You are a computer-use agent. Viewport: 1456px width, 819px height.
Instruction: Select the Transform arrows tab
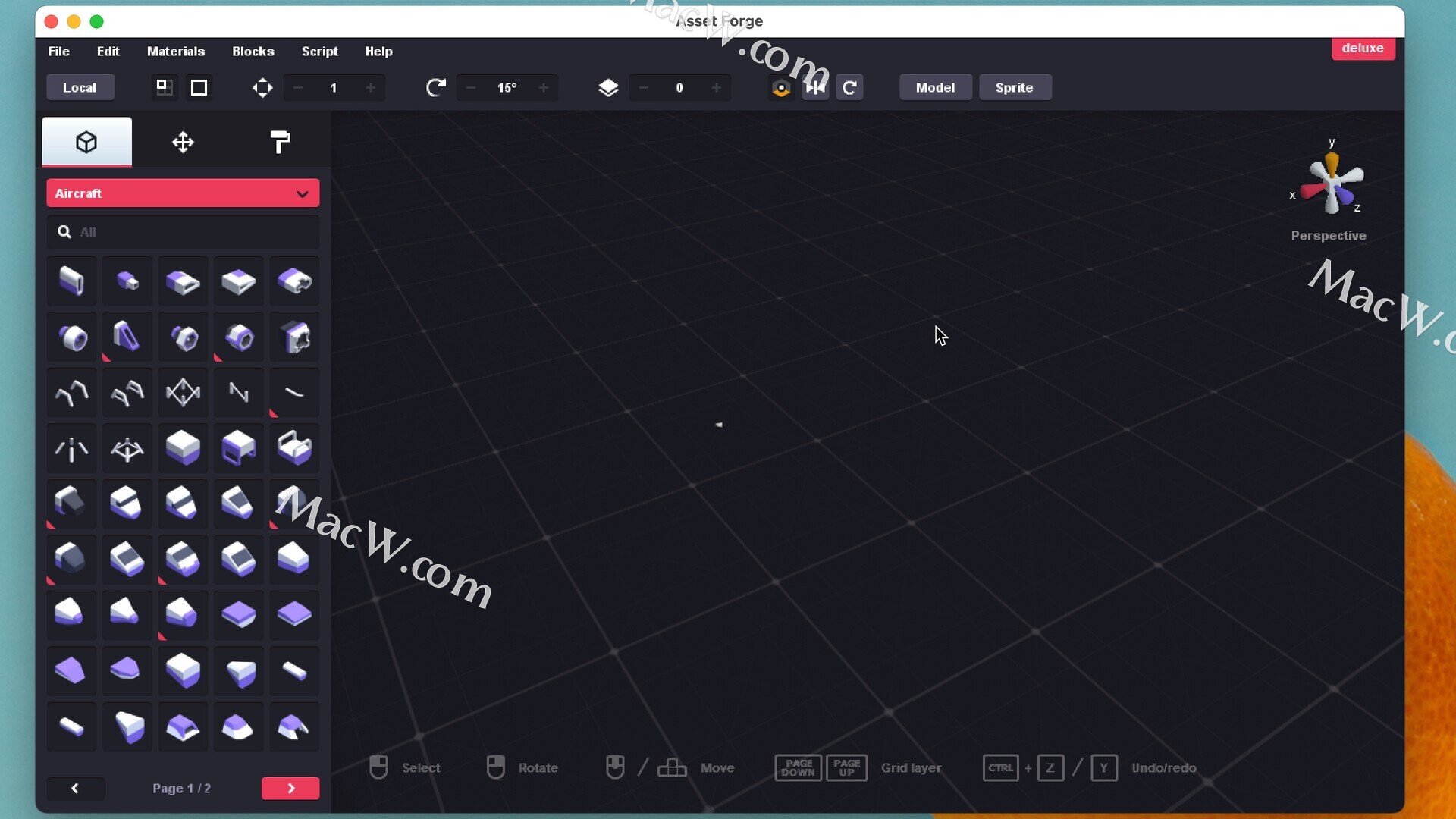[183, 142]
